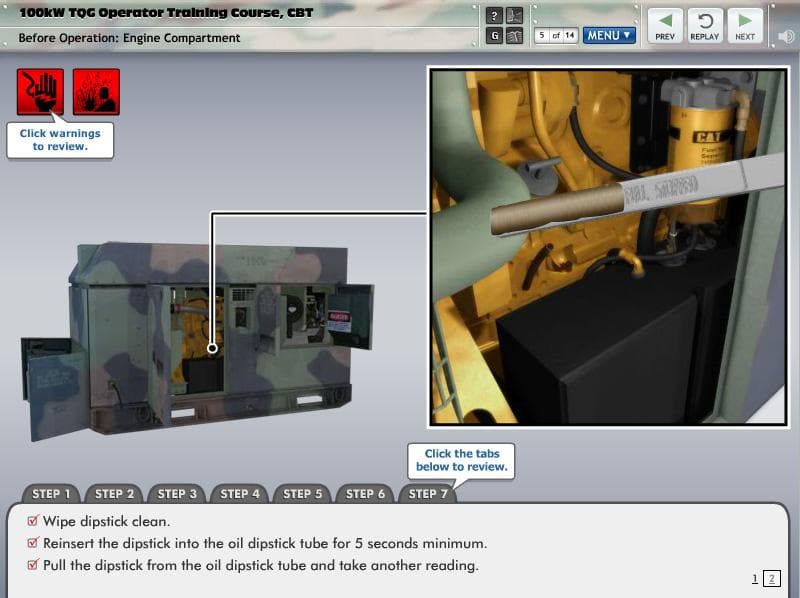This screenshot has width=800, height=598.
Task: Go to page 1 of step text
Action: coord(755,579)
